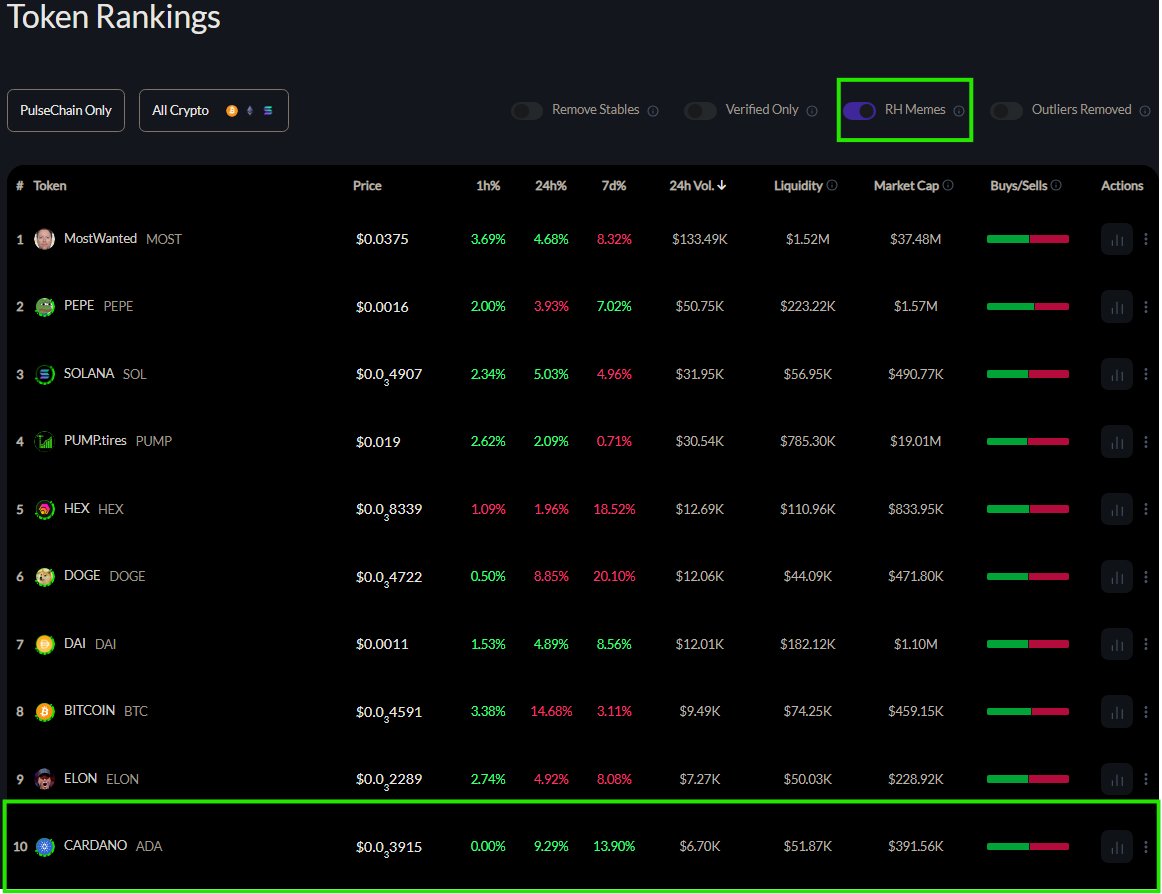Open more actions menu for HEX
Image resolution: width=1162 pixels, height=894 pixels.
(1146, 509)
